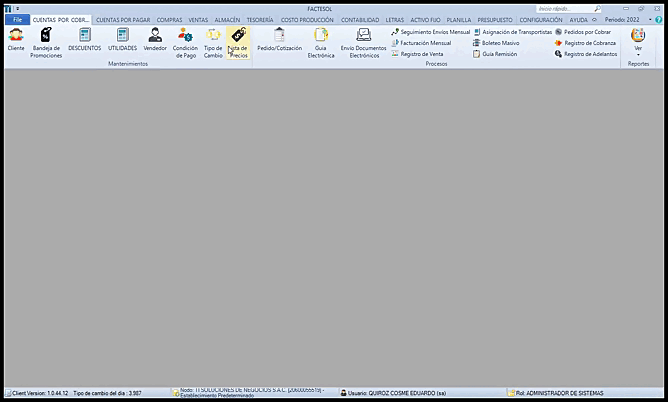
Task: Click Condición de Pago icon
Action: click(x=185, y=41)
